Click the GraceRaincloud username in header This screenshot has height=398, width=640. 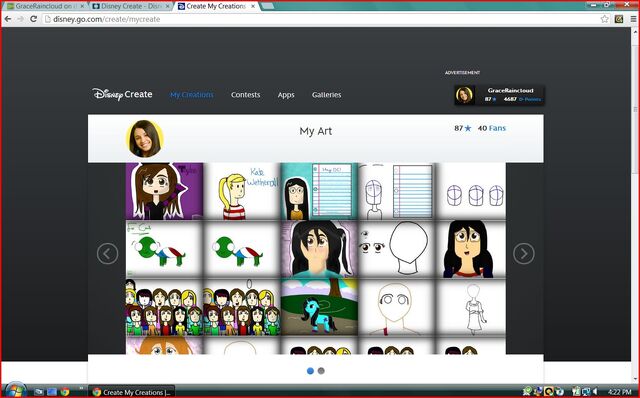(x=510, y=91)
